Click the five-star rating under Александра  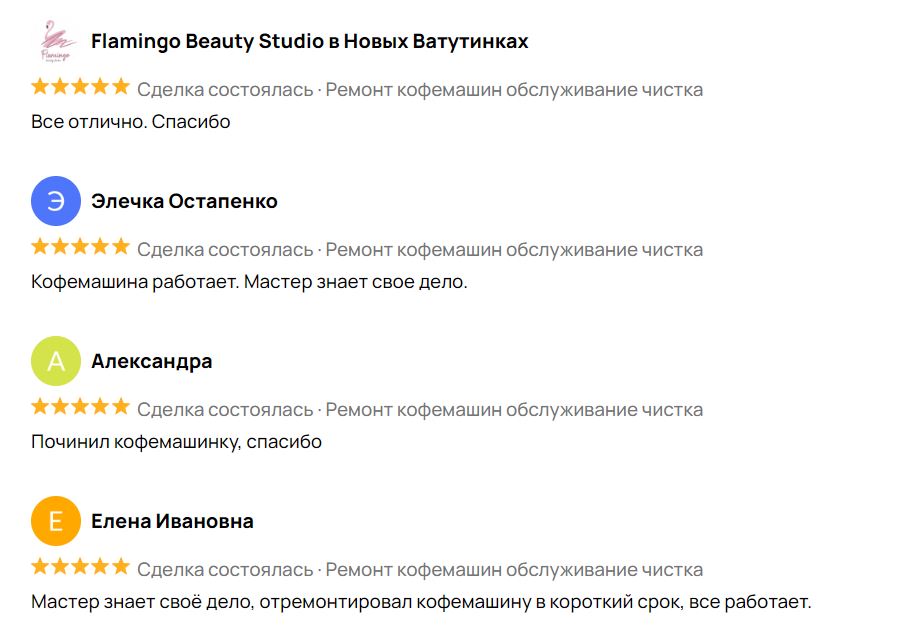coord(81,407)
